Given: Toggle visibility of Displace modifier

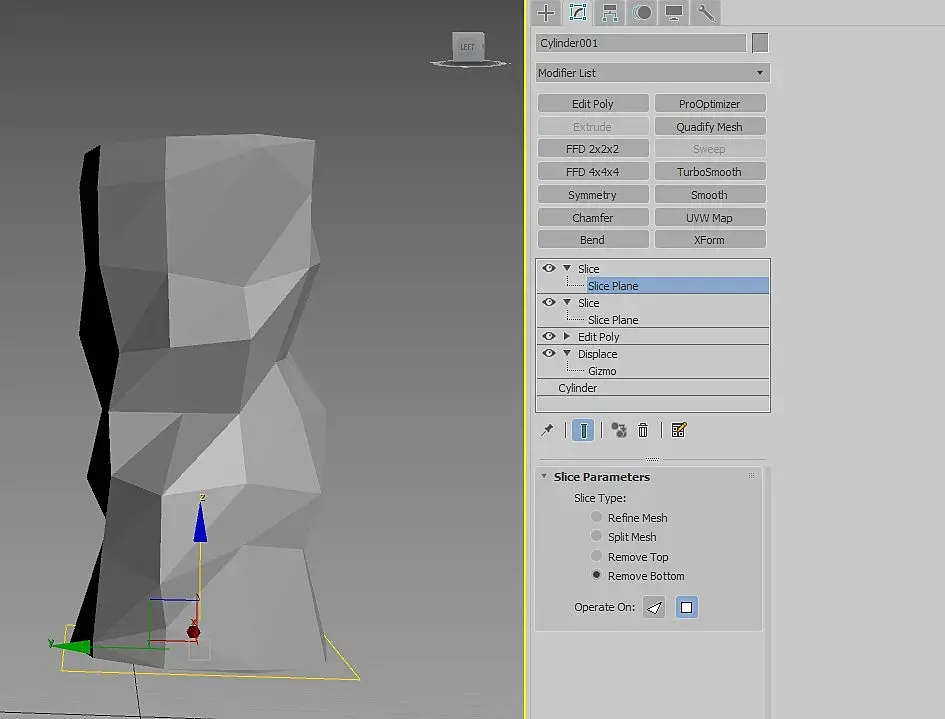Looking at the screenshot, I should click(x=548, y=353).
